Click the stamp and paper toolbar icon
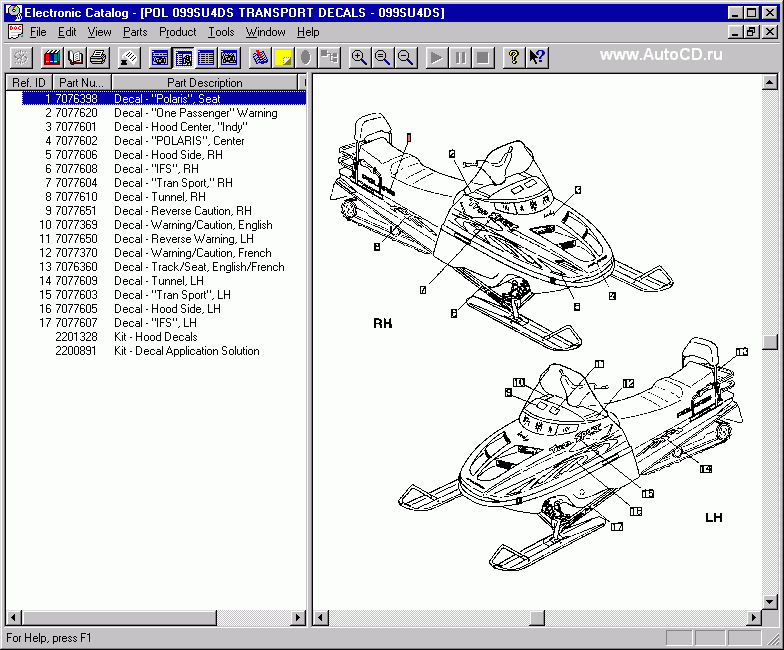Viewport: 784px width, 650px height. 129,58
